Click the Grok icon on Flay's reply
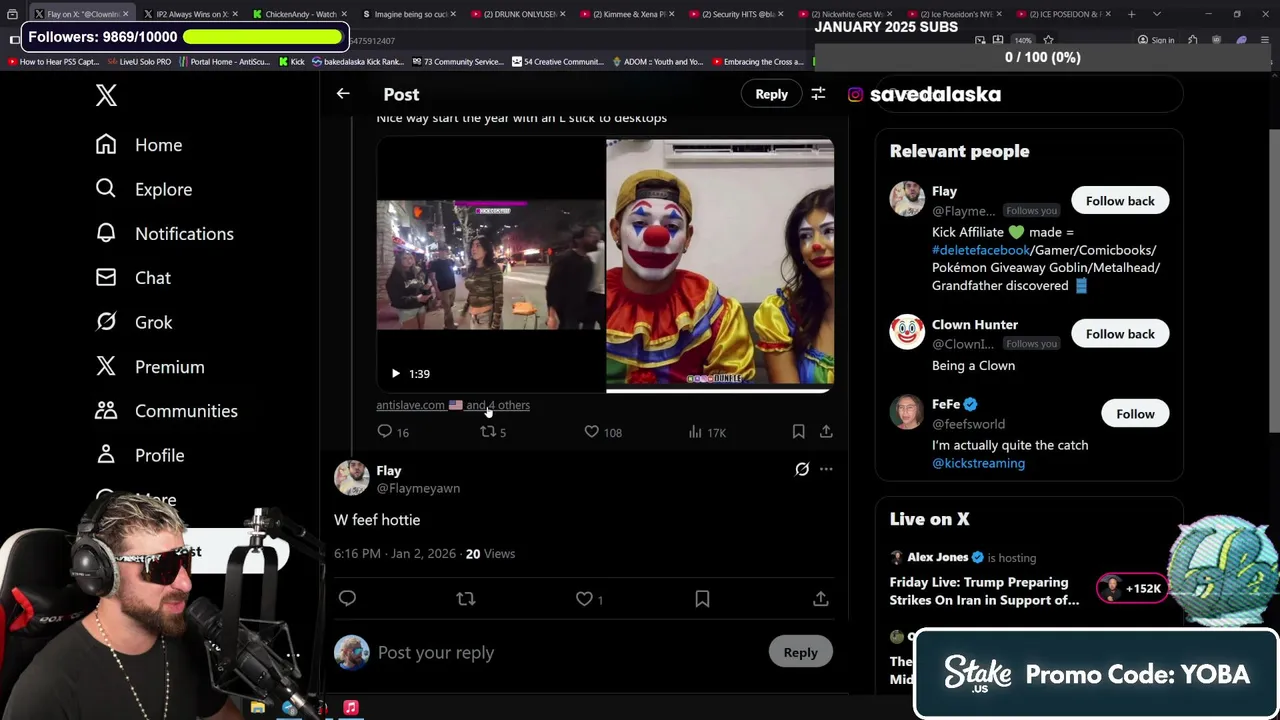This screenshot has width=1280, height=720. (802, 469)
